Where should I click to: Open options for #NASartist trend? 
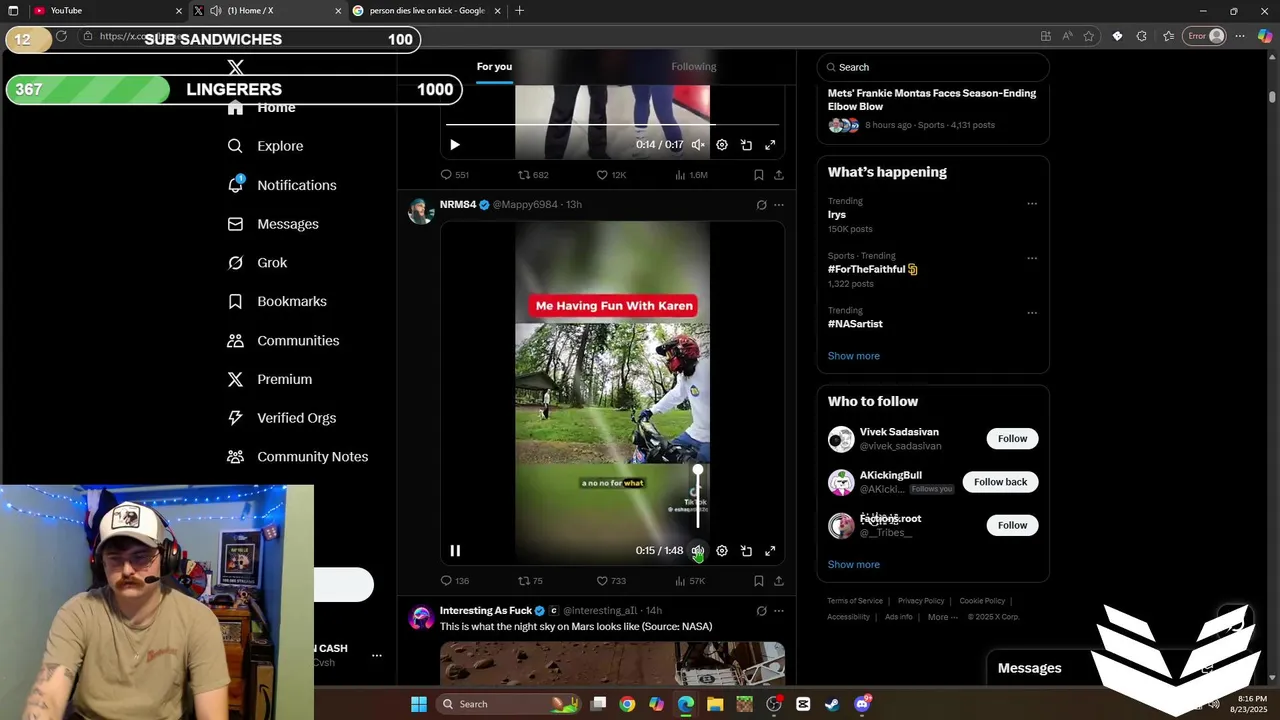pos(1032,313)
